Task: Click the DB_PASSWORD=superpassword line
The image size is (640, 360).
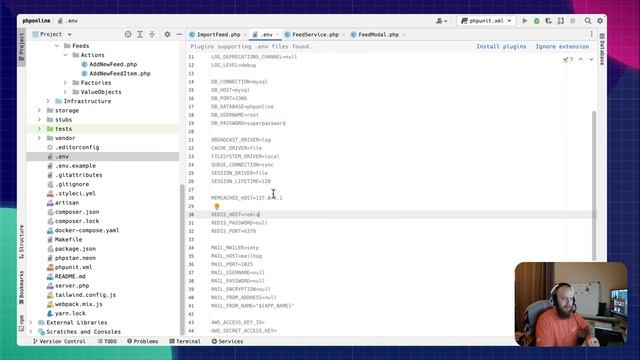Action: point(248,123)
